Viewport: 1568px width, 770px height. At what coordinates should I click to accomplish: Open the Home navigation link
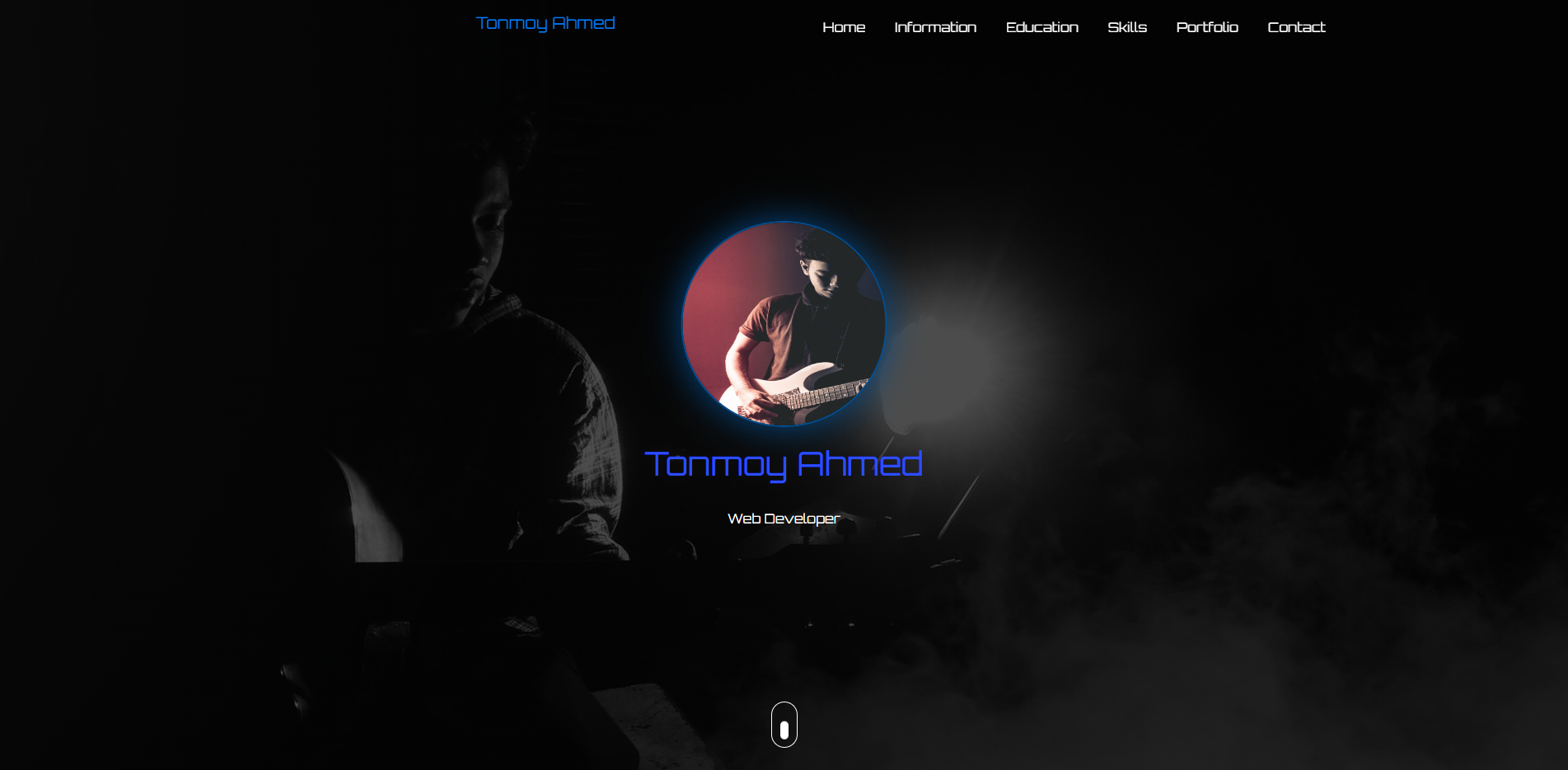coord(844,27)
